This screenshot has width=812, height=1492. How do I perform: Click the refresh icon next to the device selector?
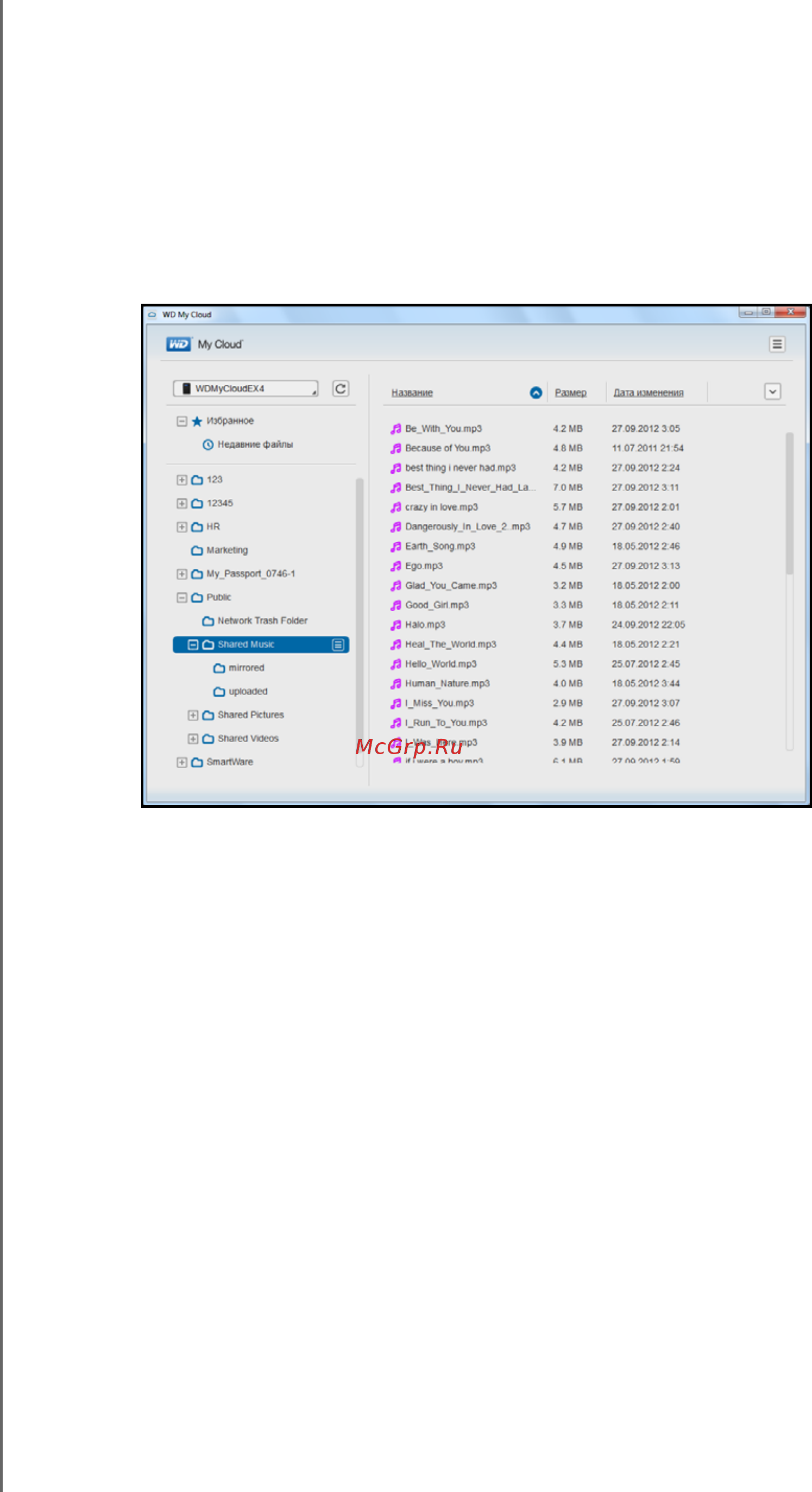coord(341,388)
